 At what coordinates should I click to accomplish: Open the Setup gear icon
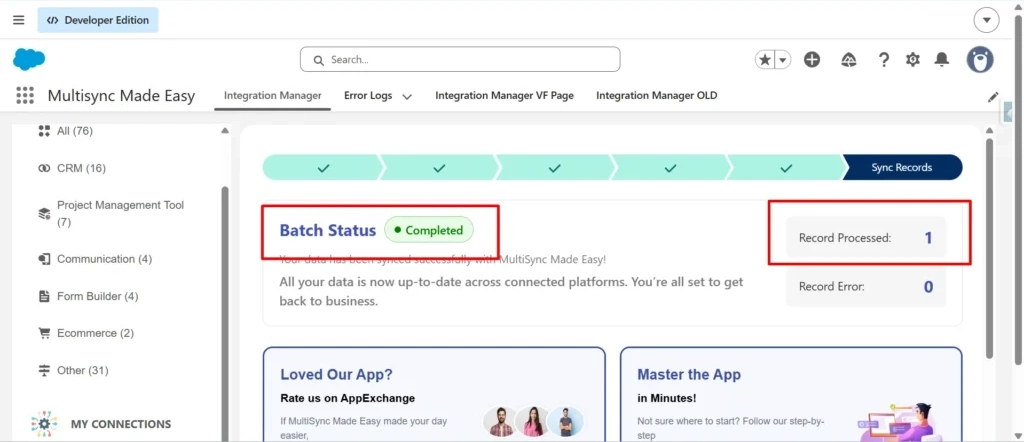(912, 60)
